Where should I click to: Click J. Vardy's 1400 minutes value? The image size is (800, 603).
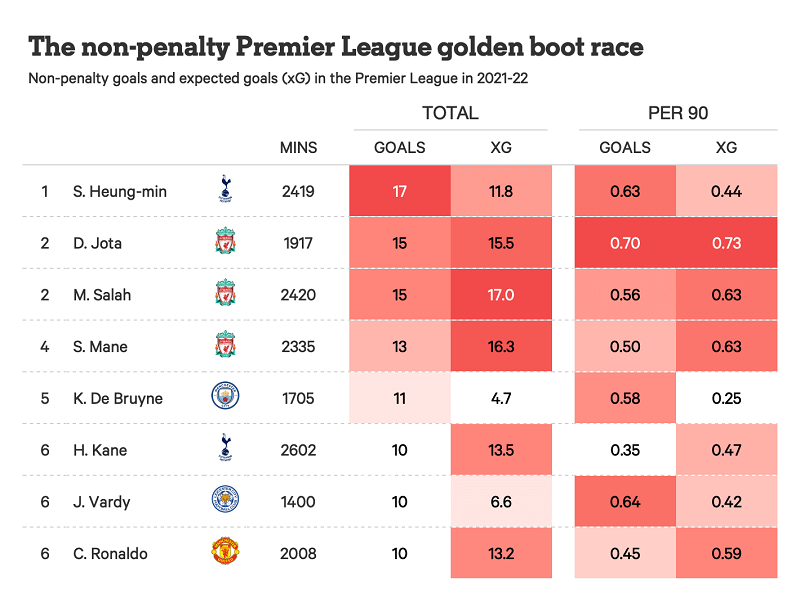(298, 502)
